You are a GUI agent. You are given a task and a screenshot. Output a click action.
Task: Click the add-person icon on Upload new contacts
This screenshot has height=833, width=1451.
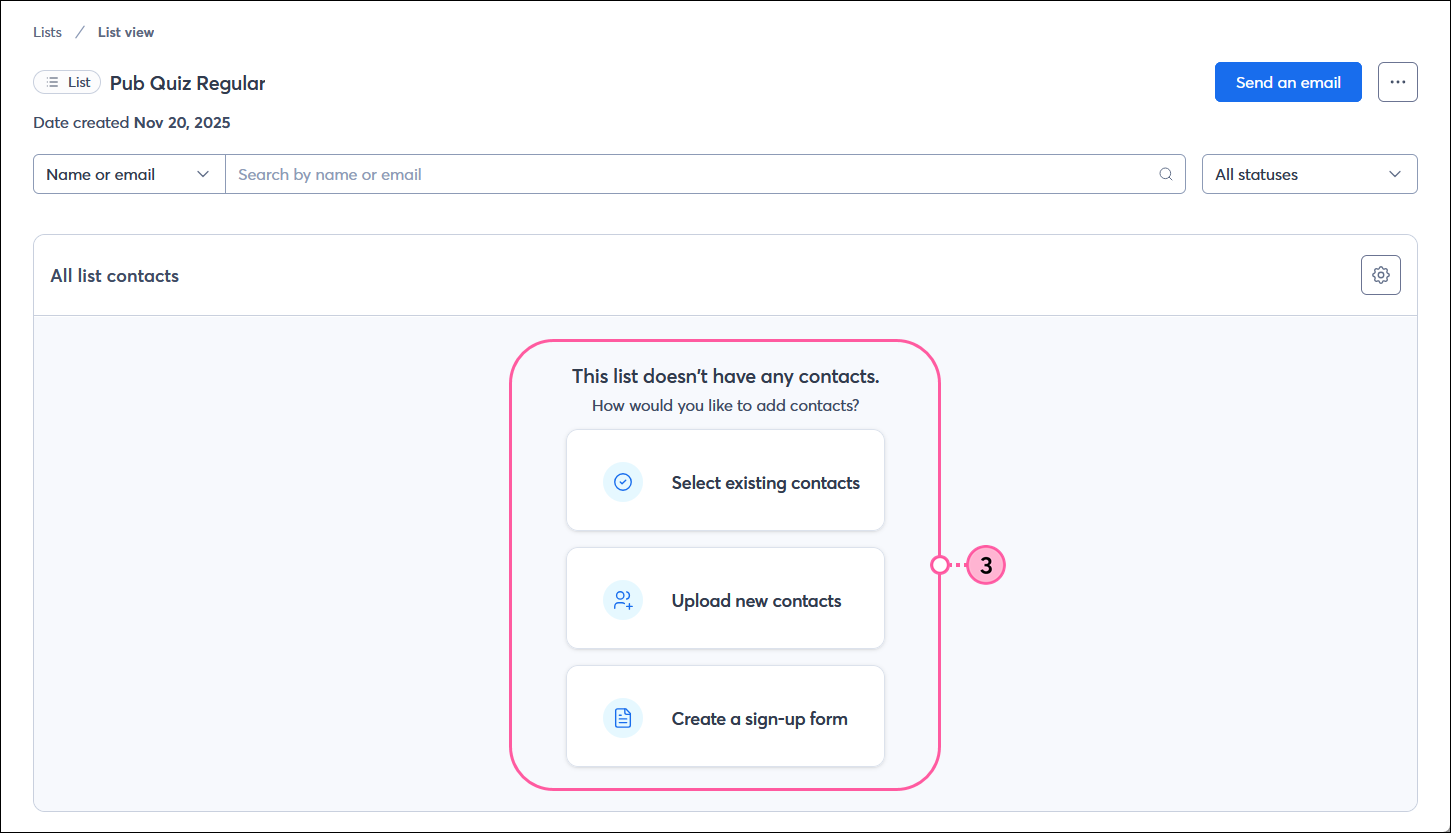click(x=623, y=599)
